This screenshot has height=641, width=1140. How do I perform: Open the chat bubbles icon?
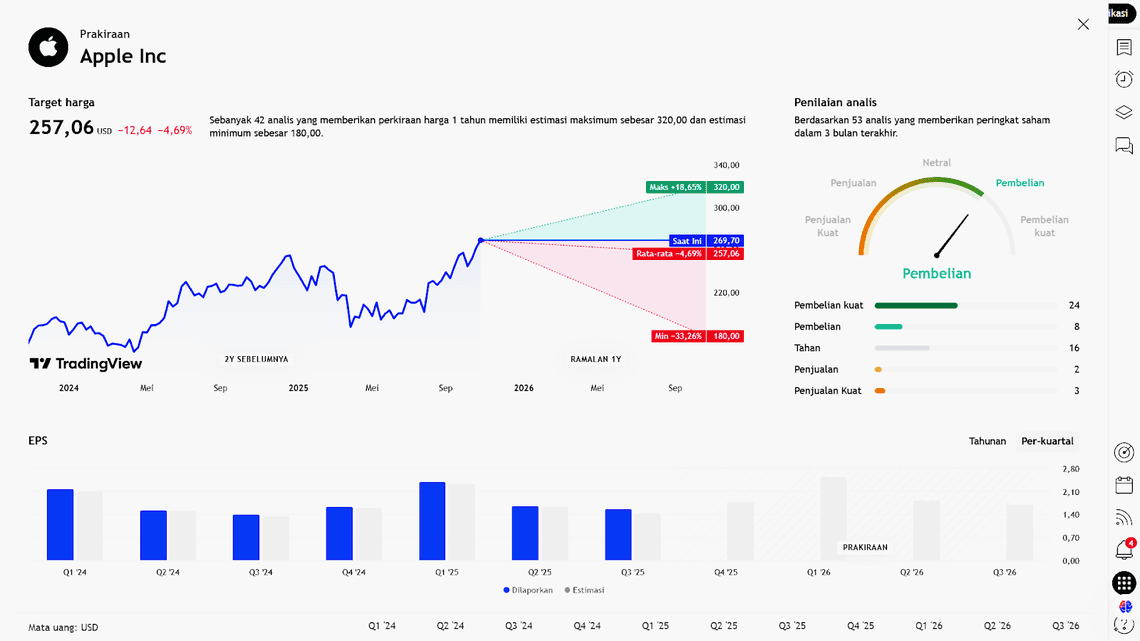1124,146
